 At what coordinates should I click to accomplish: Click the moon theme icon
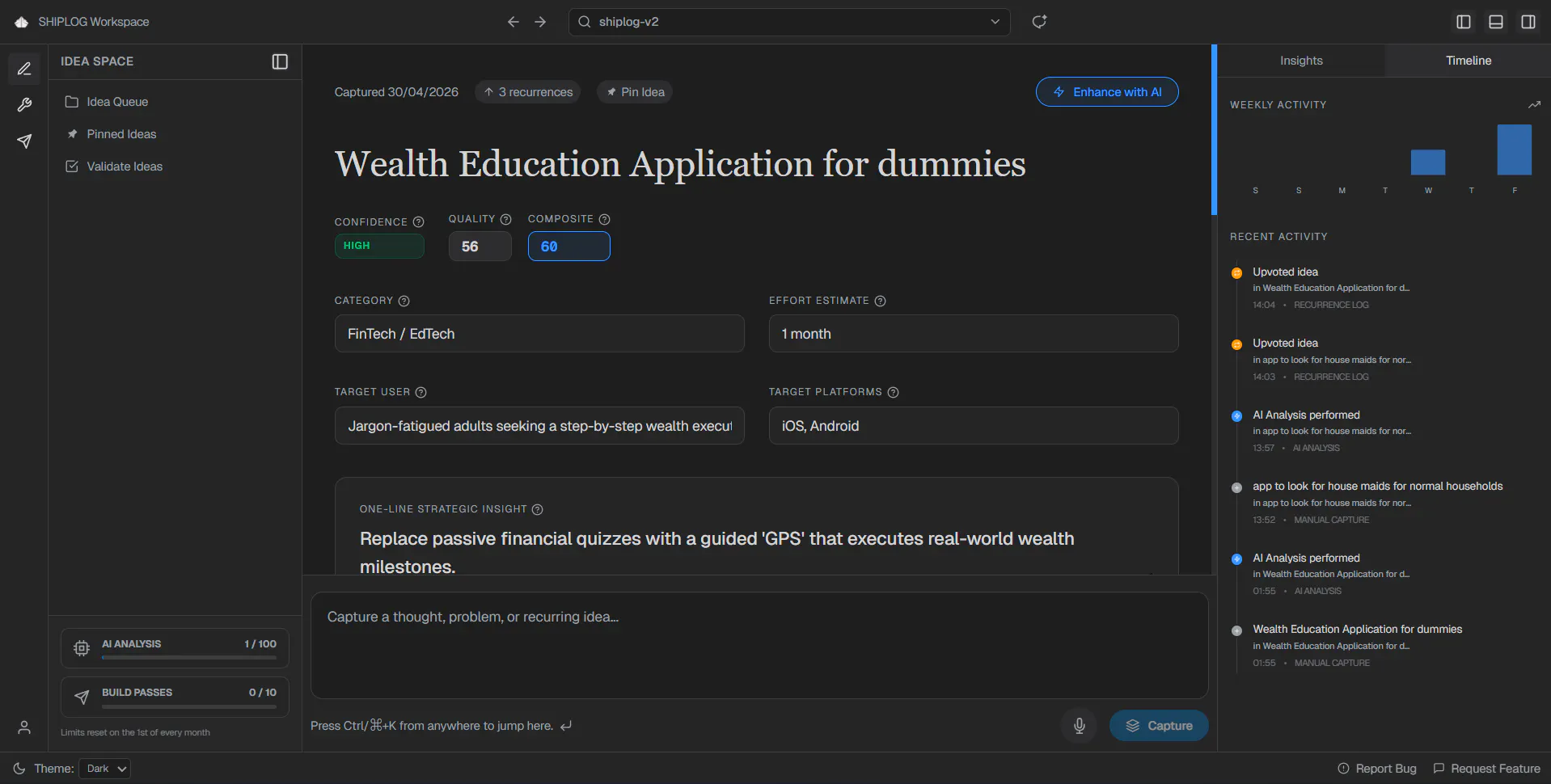19,769
